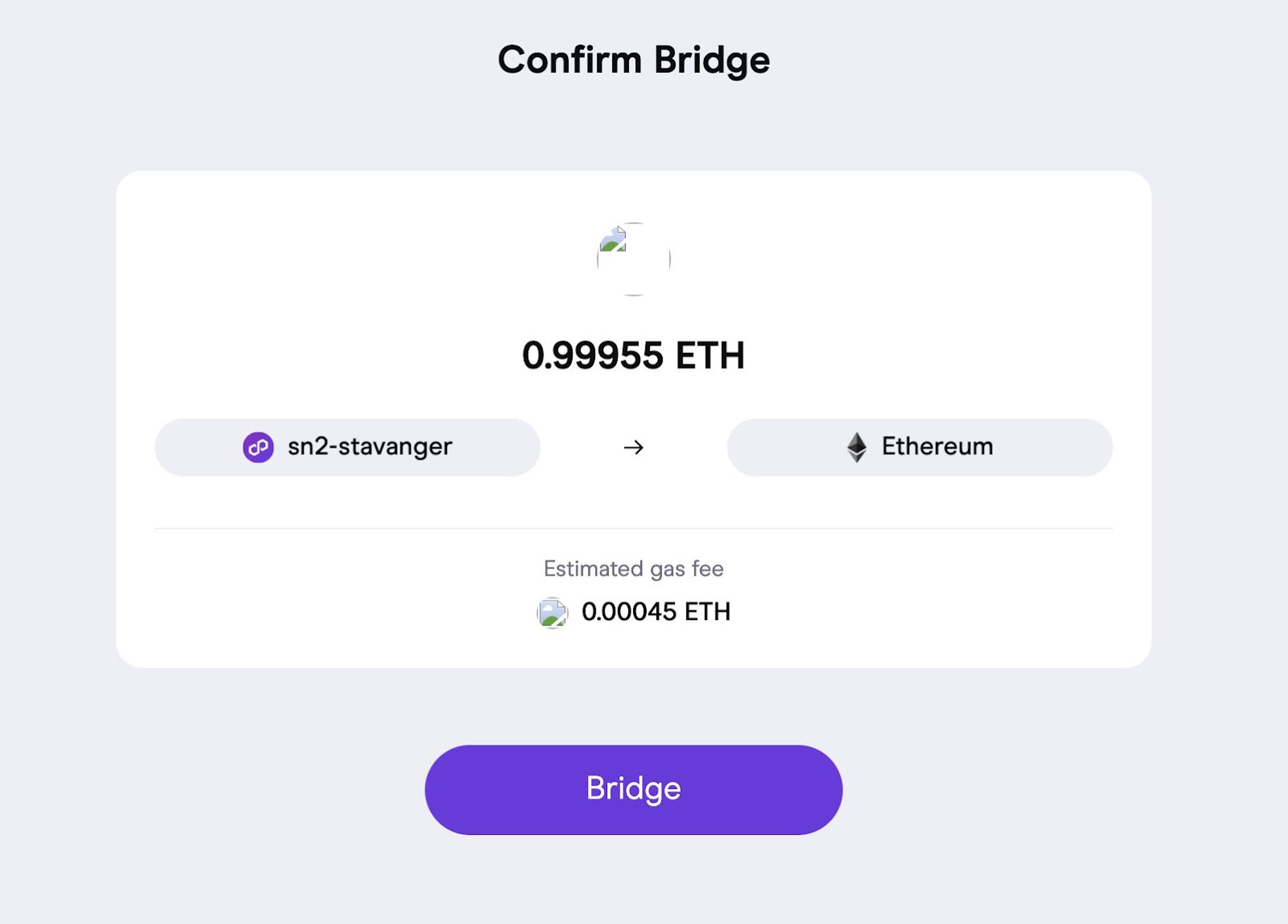The image size is (1288, 924).
Task: Select the Ethereum destination chain label
Action: pyautogui.click(x=937, y=447)
